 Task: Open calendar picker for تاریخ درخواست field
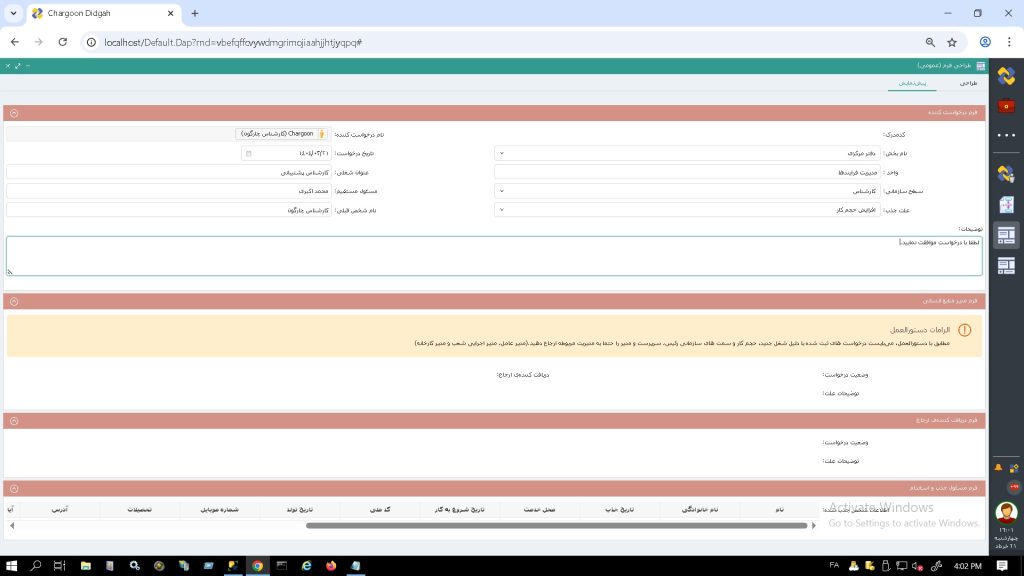pyautogui.click(x=249, y=154)
